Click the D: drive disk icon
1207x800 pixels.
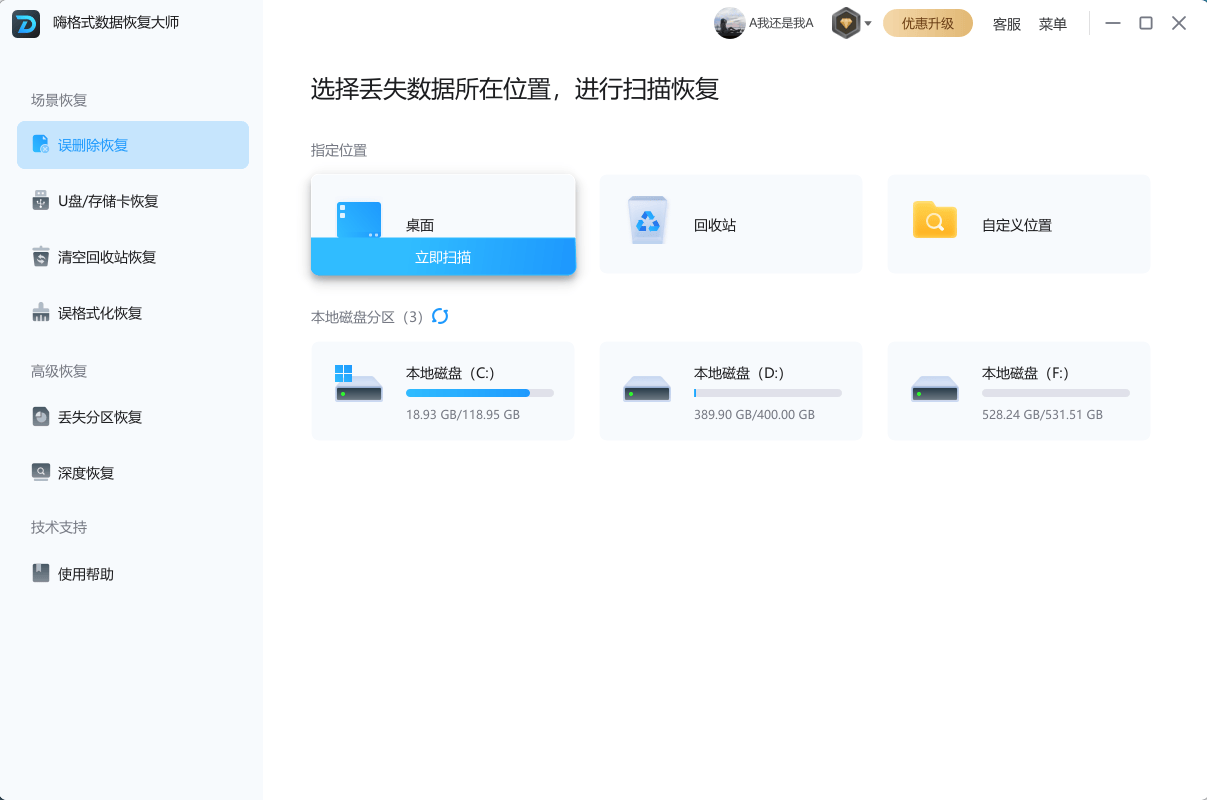coord(647,389)
